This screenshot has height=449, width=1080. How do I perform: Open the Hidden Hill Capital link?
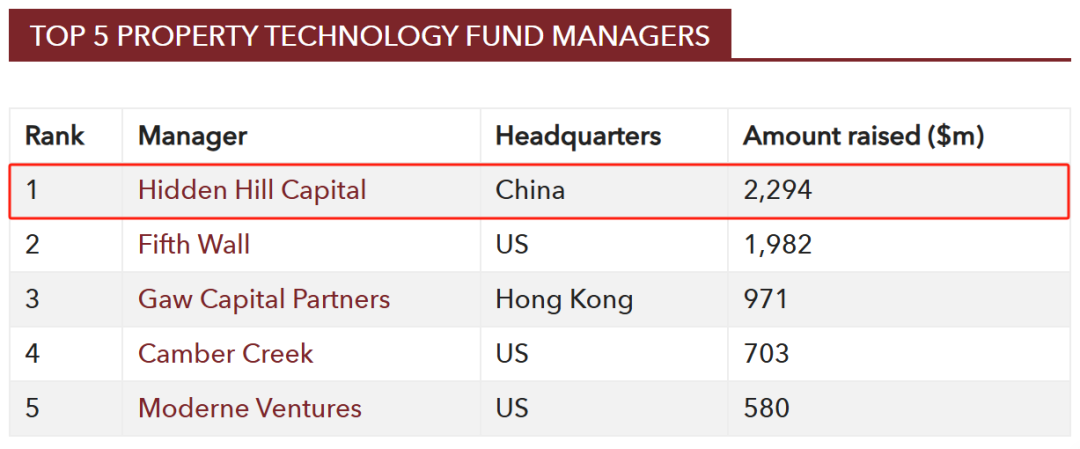pos(252,190)
